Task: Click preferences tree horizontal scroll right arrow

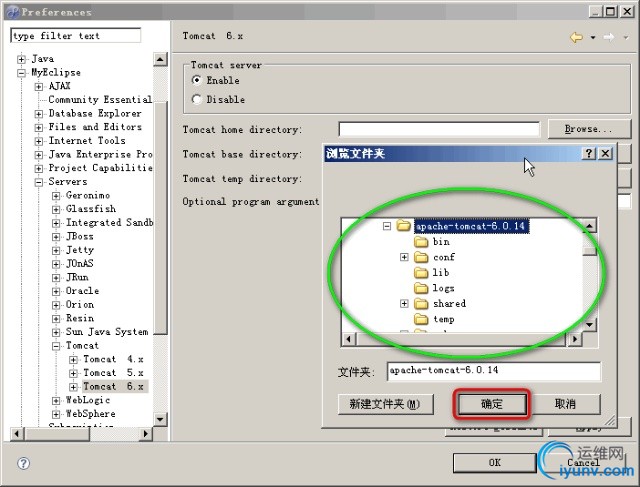Action: click(x=145, y=434)
